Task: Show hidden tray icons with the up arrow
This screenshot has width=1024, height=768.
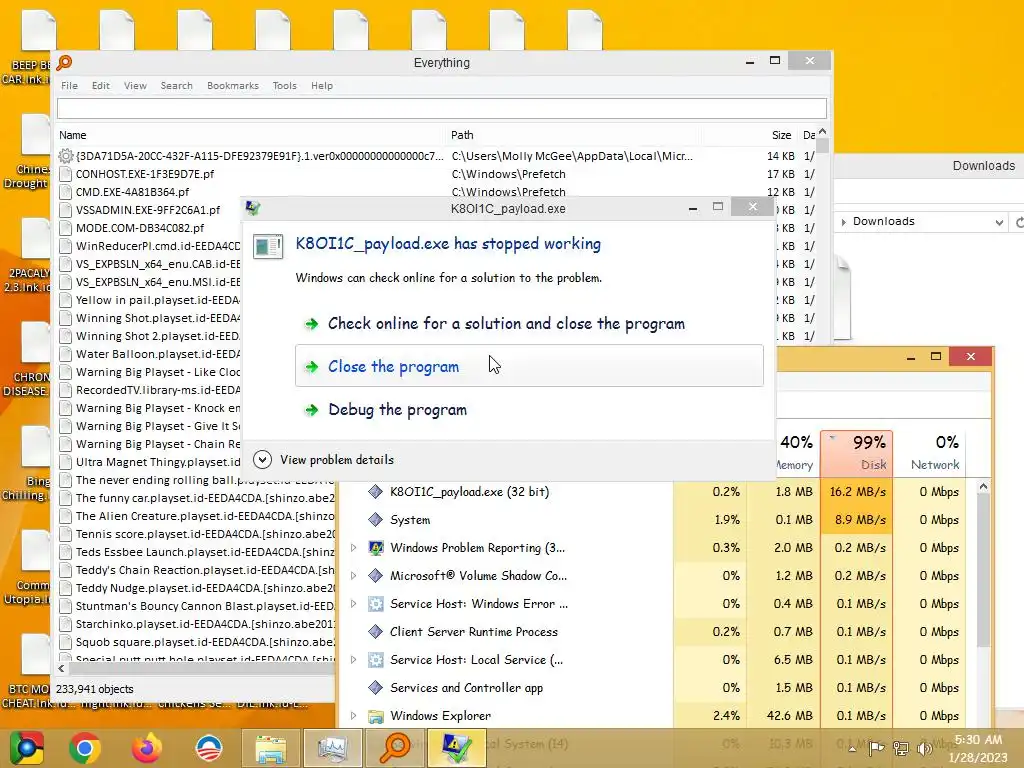Action: (x=852, y=748)
